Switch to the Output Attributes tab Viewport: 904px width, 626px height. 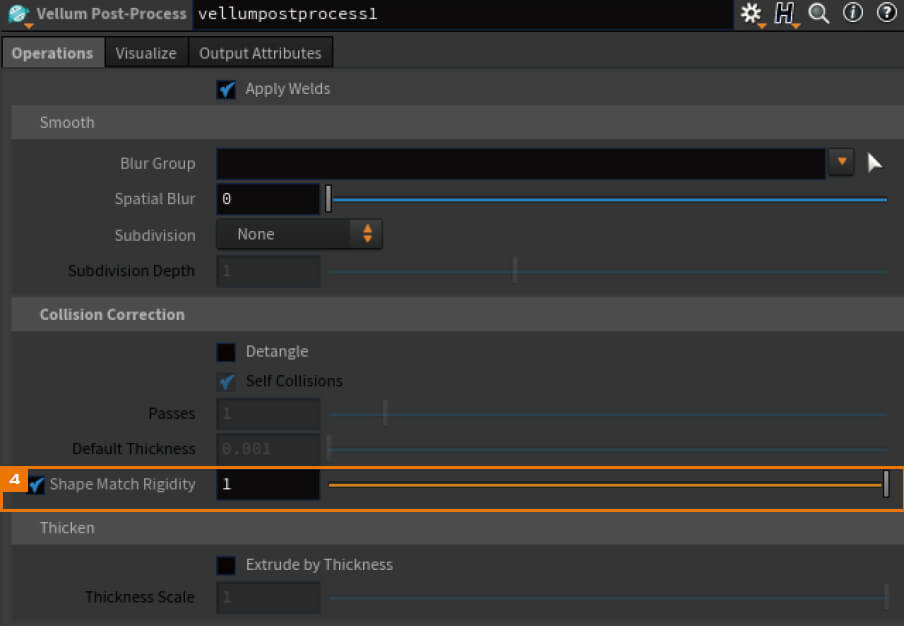click(x=260, y=53)
